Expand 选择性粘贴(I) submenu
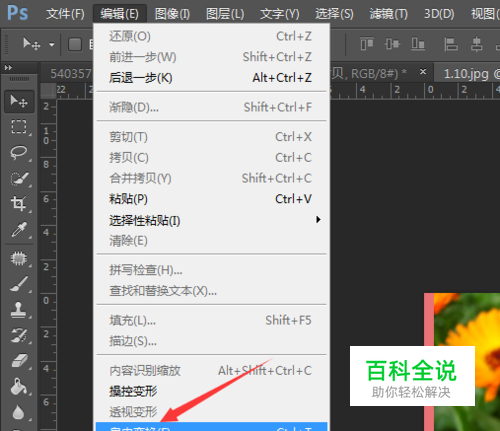The image size is (500, 431). tap(211, 220)
